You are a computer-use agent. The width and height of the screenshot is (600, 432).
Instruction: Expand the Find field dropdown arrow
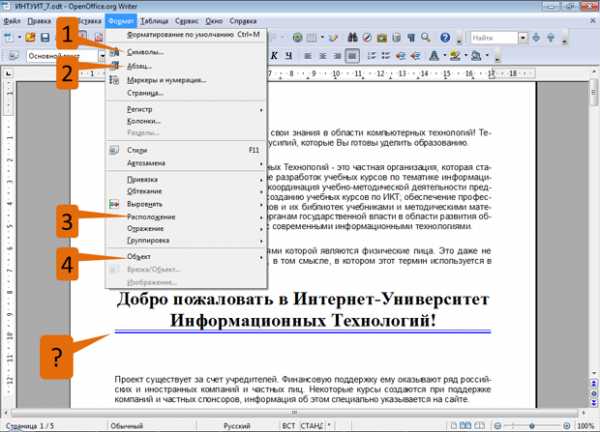(x=523, y=37)
